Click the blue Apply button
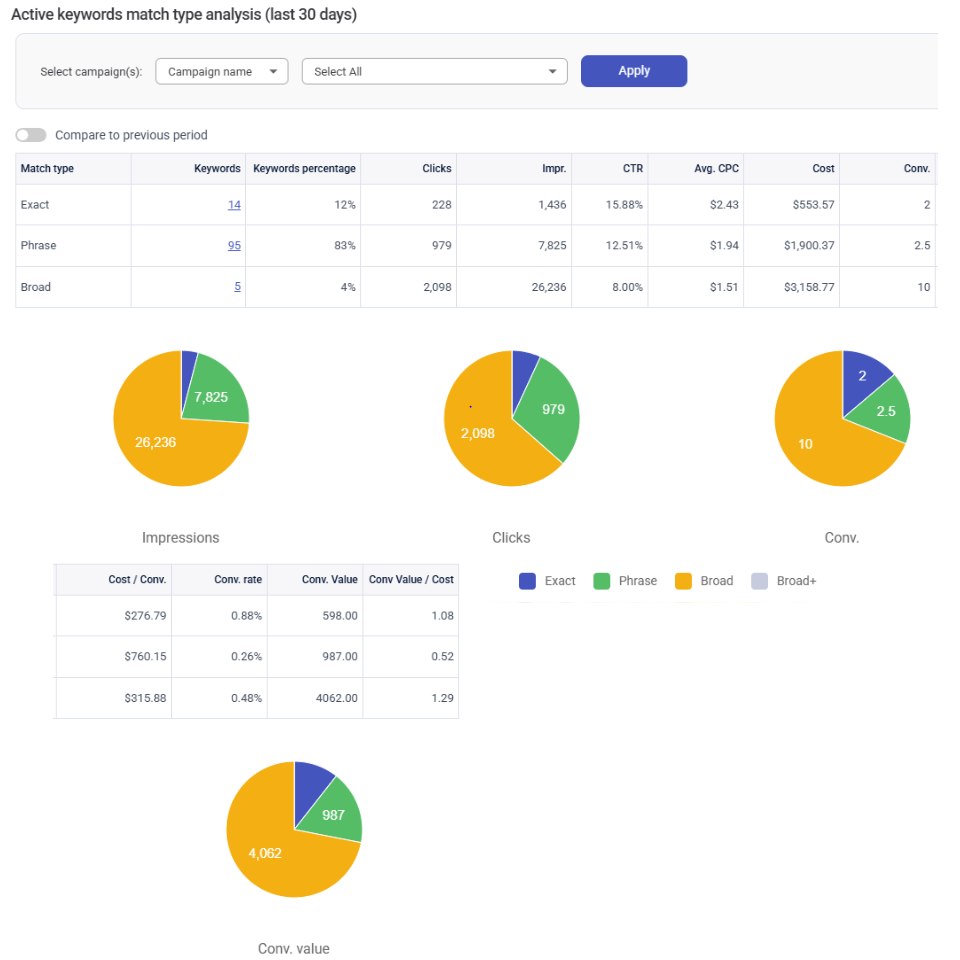The image size is (960, 960). (x=634, y=71)
